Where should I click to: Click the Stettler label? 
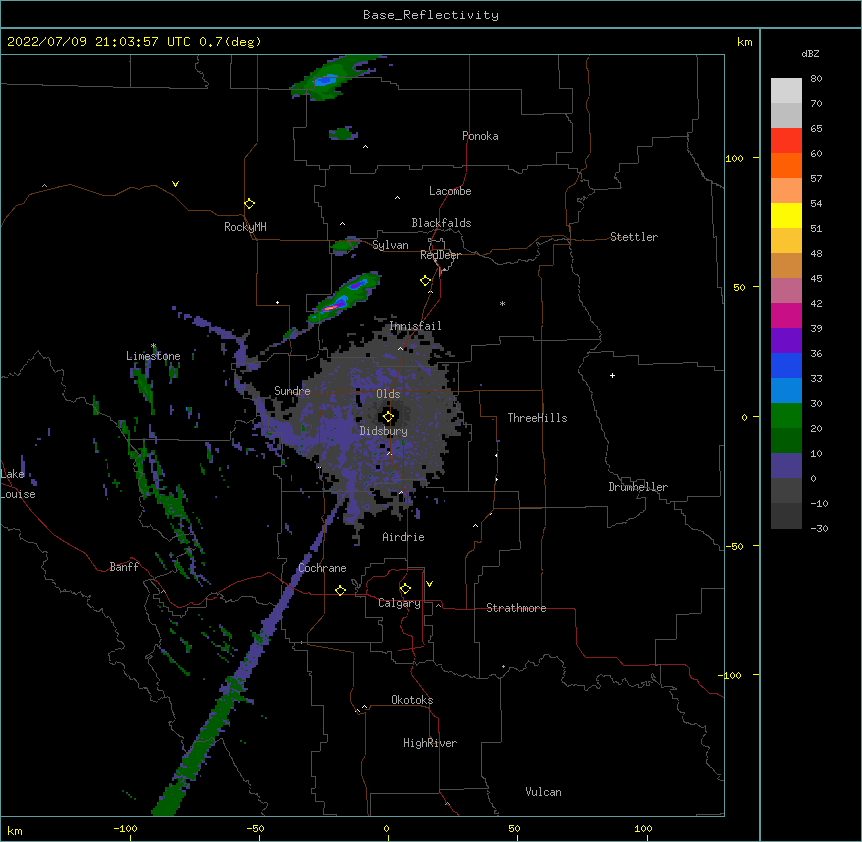tap(634, 237)
